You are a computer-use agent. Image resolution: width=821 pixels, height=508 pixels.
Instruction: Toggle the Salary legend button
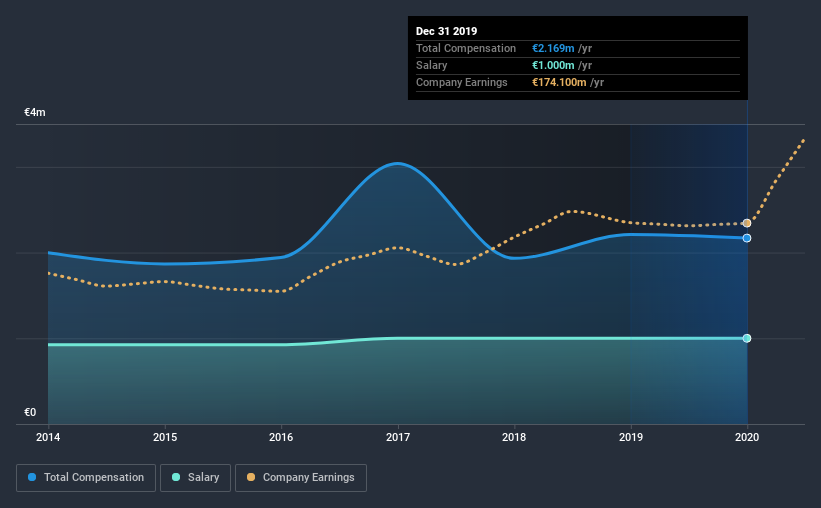(195, 478)
